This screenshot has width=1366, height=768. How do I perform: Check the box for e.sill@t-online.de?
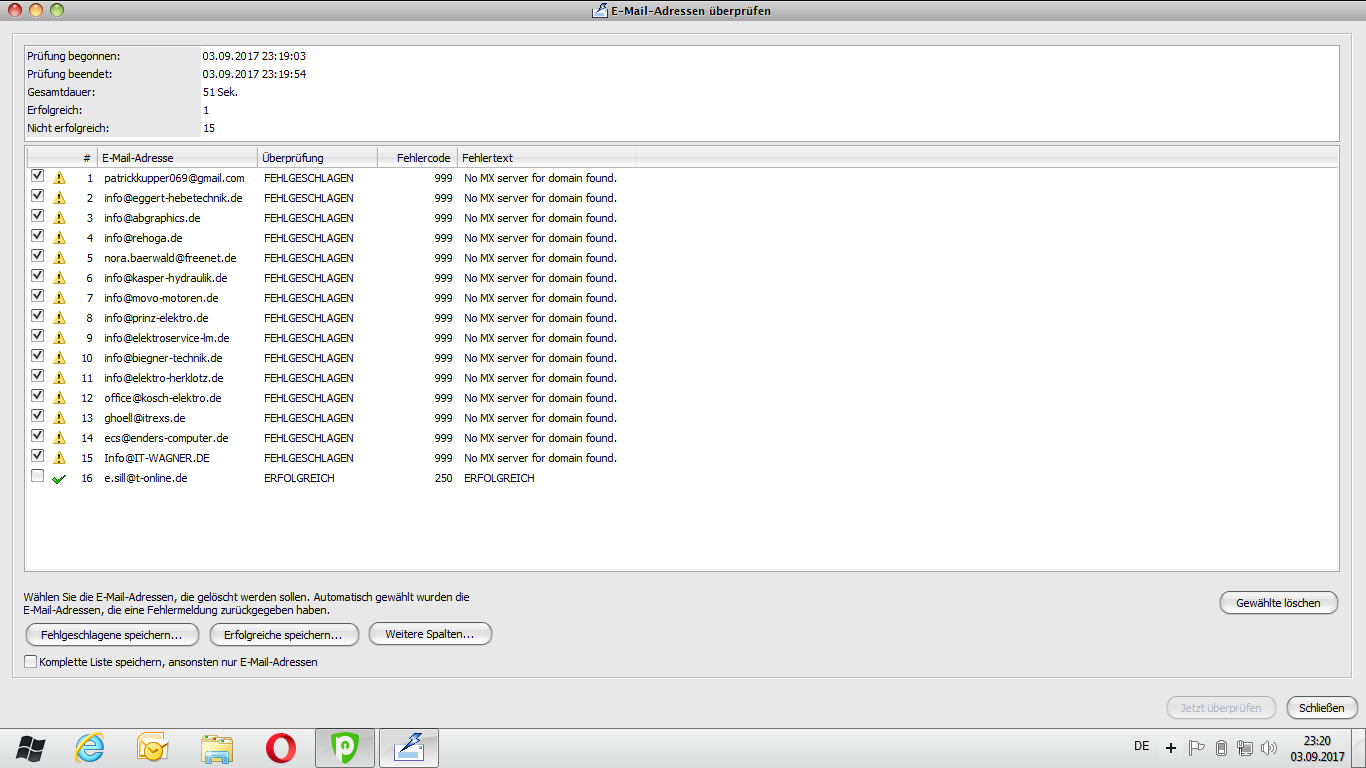(37, 476)
